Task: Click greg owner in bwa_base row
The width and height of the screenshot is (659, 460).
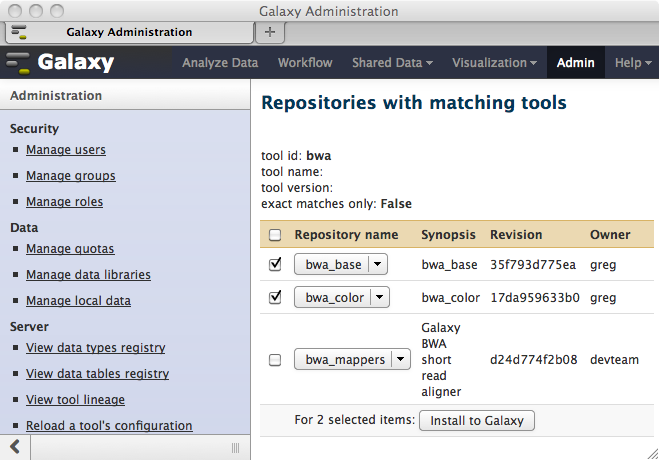Action: pyautogui.click(x=603, y=265)
